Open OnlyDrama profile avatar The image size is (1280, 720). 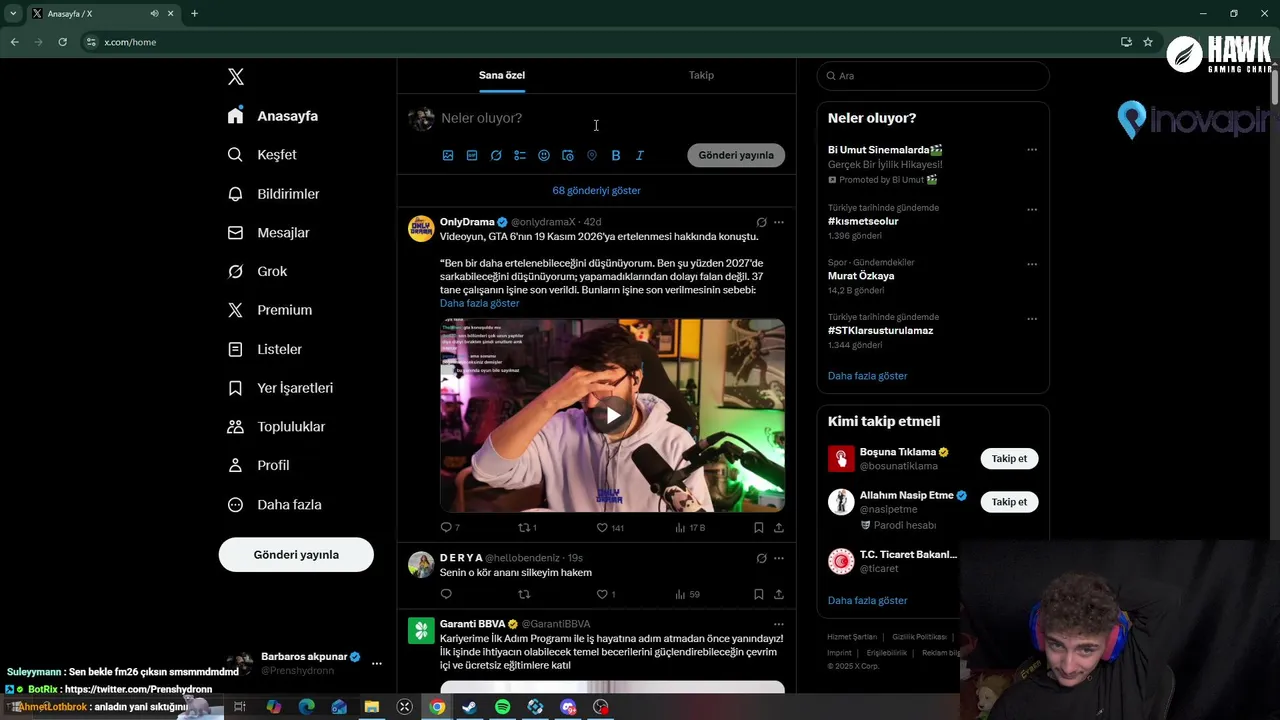(x=421, y=229)
